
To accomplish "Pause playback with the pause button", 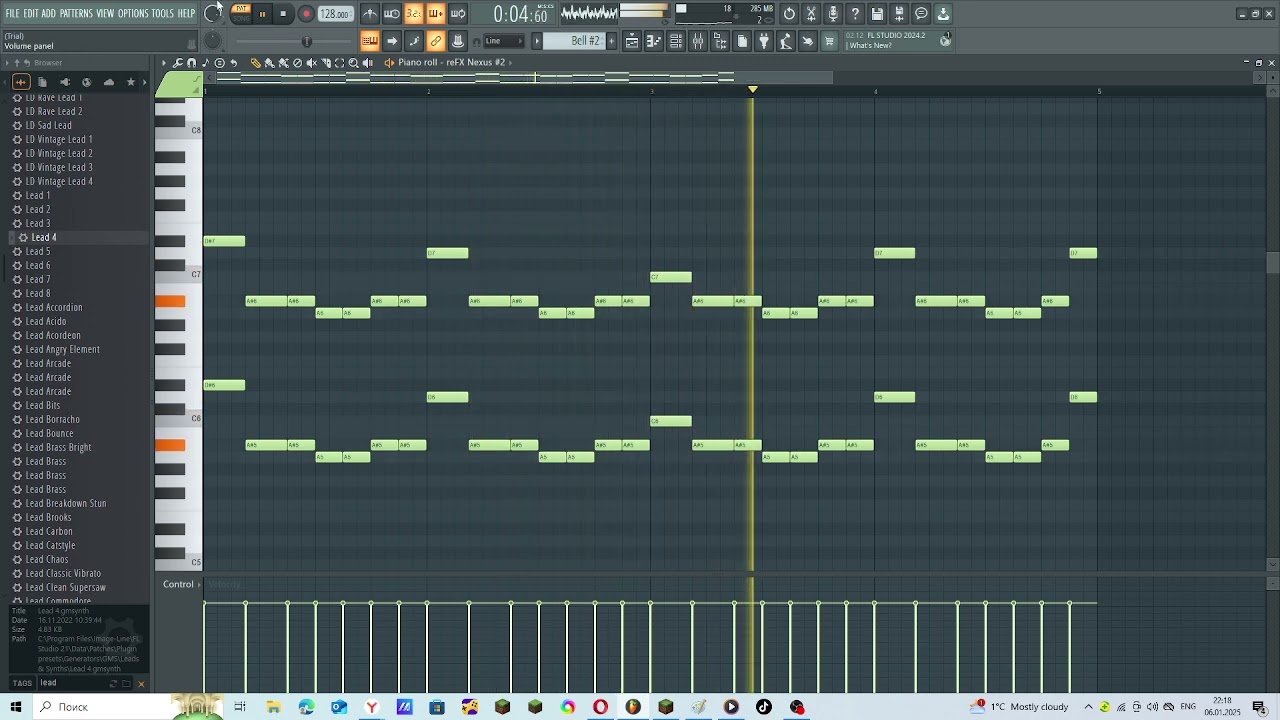I will 262,14.
